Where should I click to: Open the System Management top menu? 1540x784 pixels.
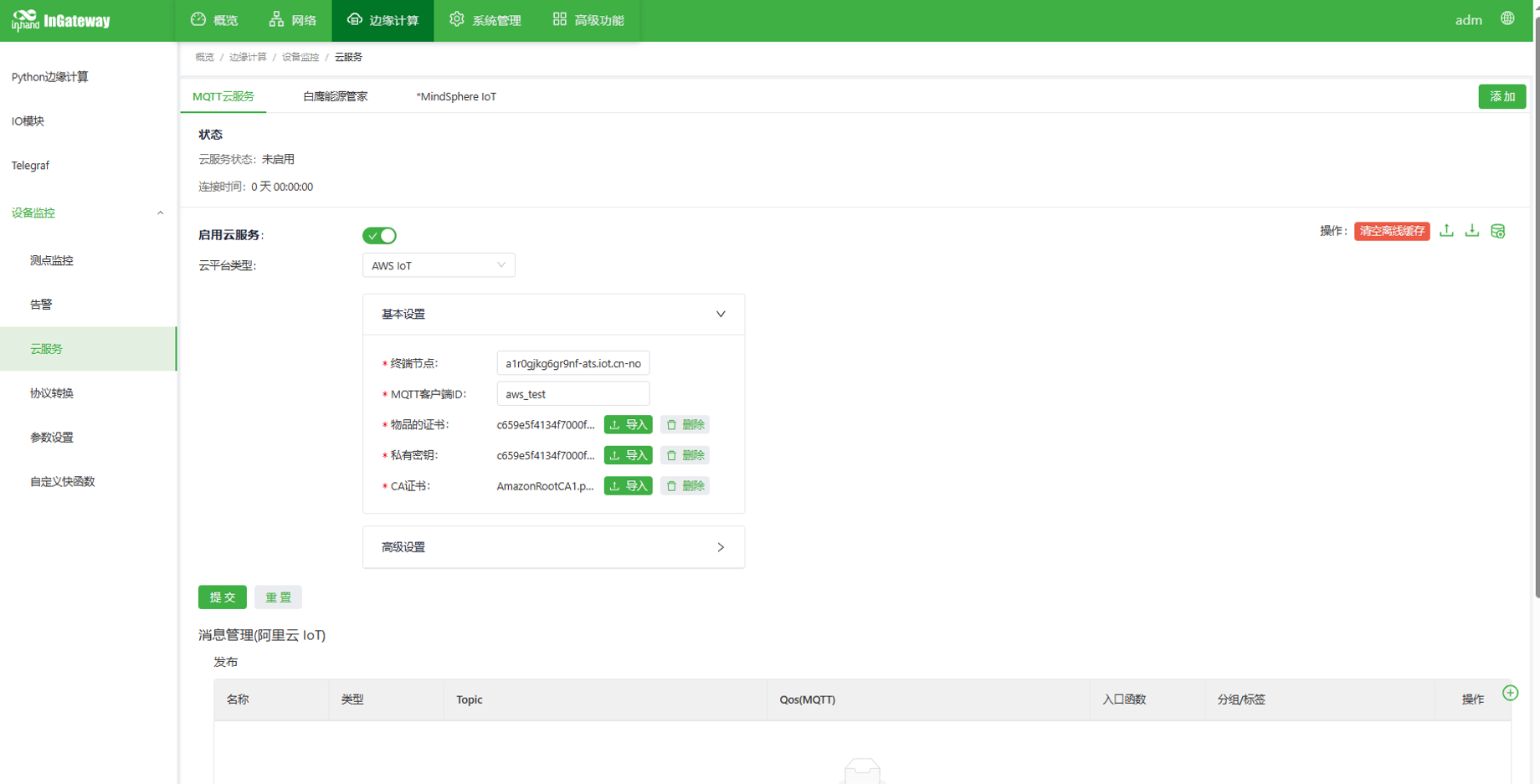[x=485, y=20]
